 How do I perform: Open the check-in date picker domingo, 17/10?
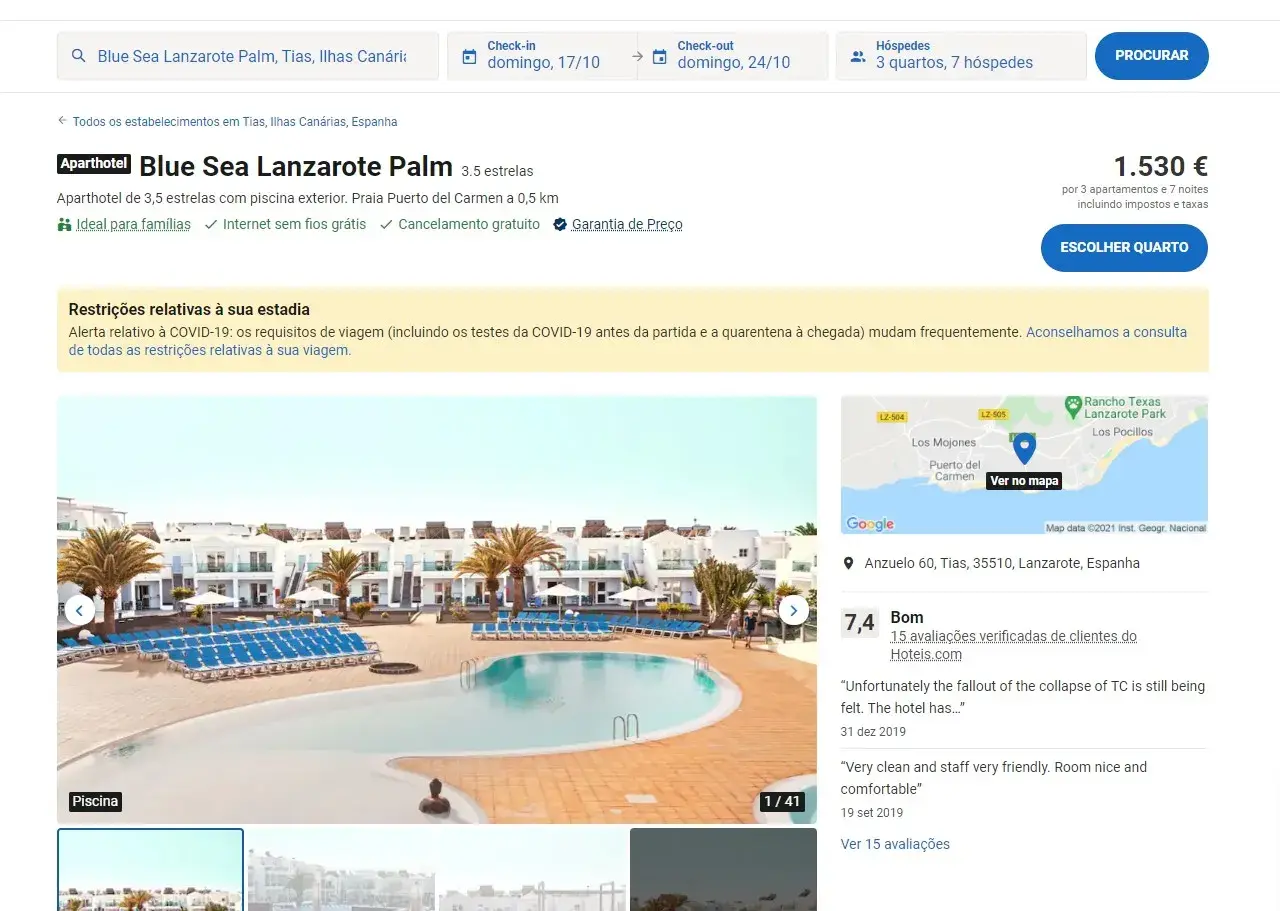(541, 55)
